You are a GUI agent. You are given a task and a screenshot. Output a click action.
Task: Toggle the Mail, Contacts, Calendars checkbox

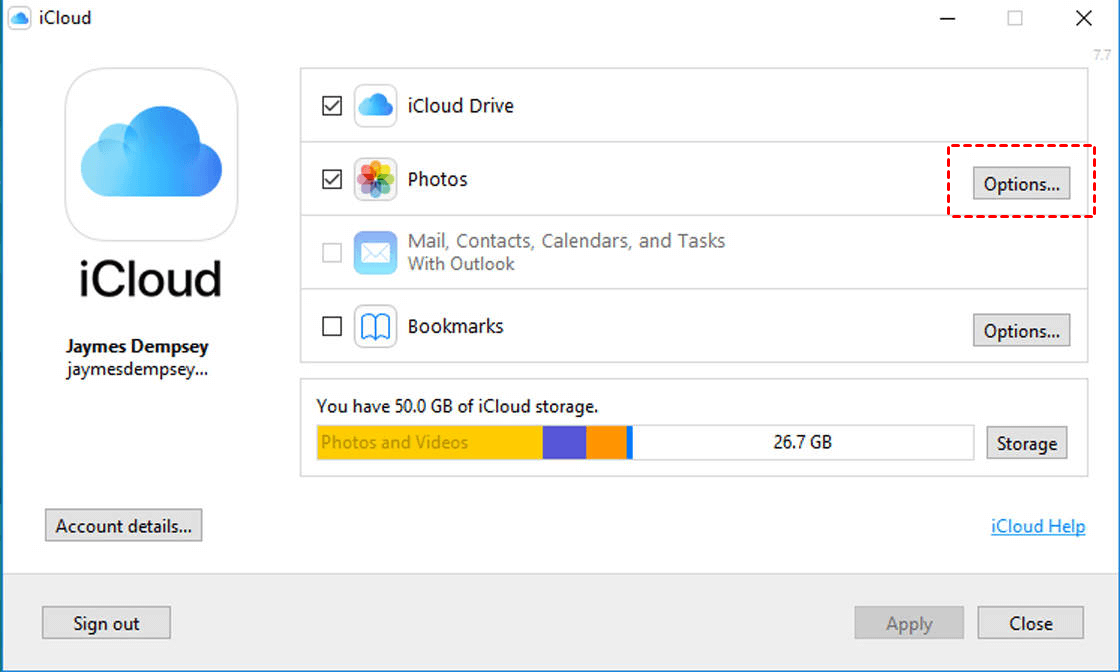[x=332, y=253]
